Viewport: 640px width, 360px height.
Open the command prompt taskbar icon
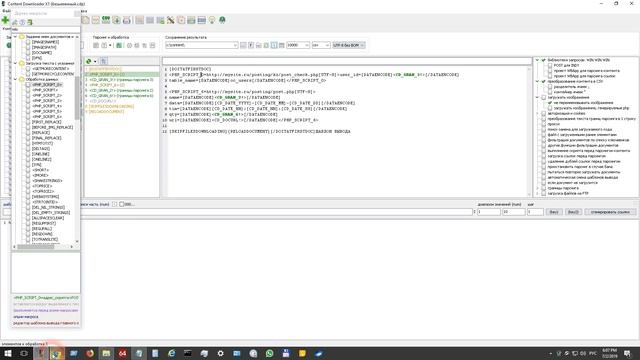pos(188,353)
